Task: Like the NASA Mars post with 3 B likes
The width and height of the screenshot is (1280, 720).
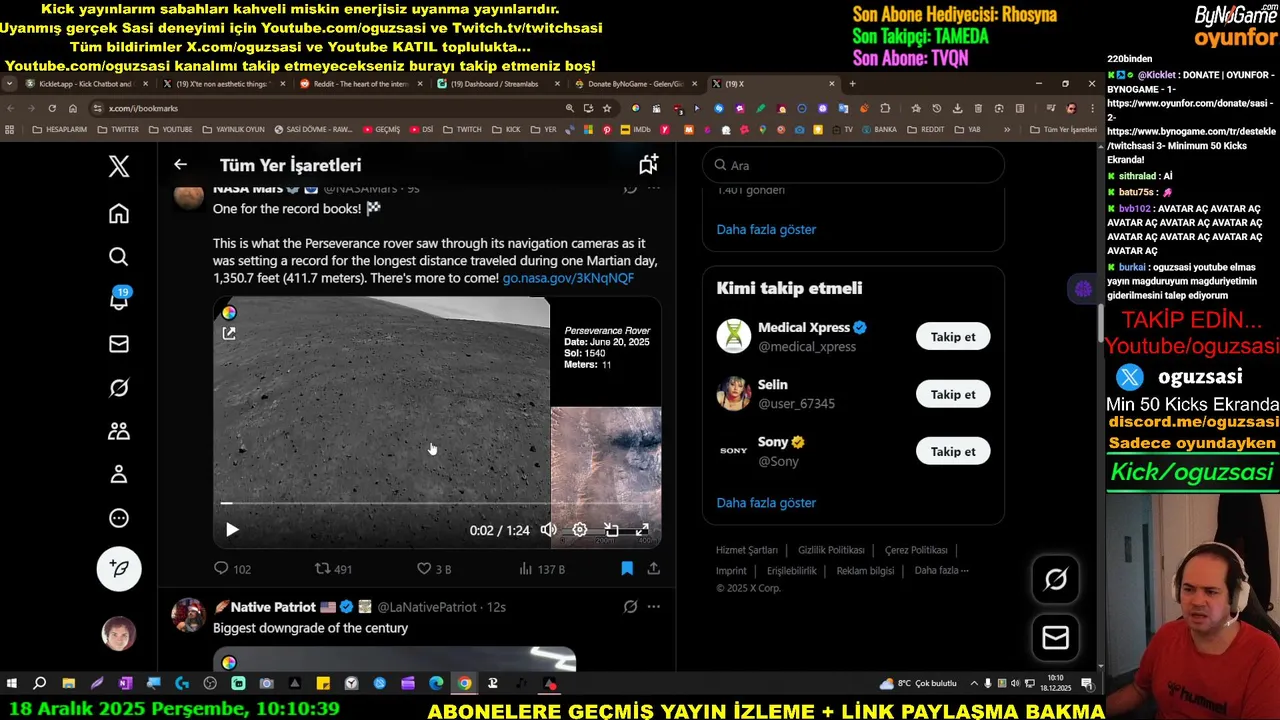Action: coord(434,568)
